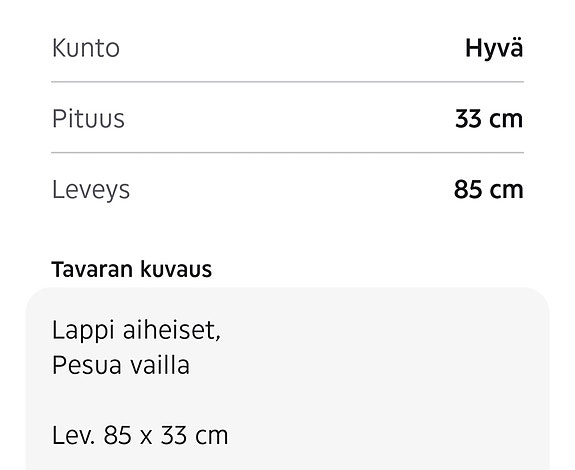This screenshot has height=470, width=575.
Task: Click the word Tavaran in the heading
Action: point(92,269)
